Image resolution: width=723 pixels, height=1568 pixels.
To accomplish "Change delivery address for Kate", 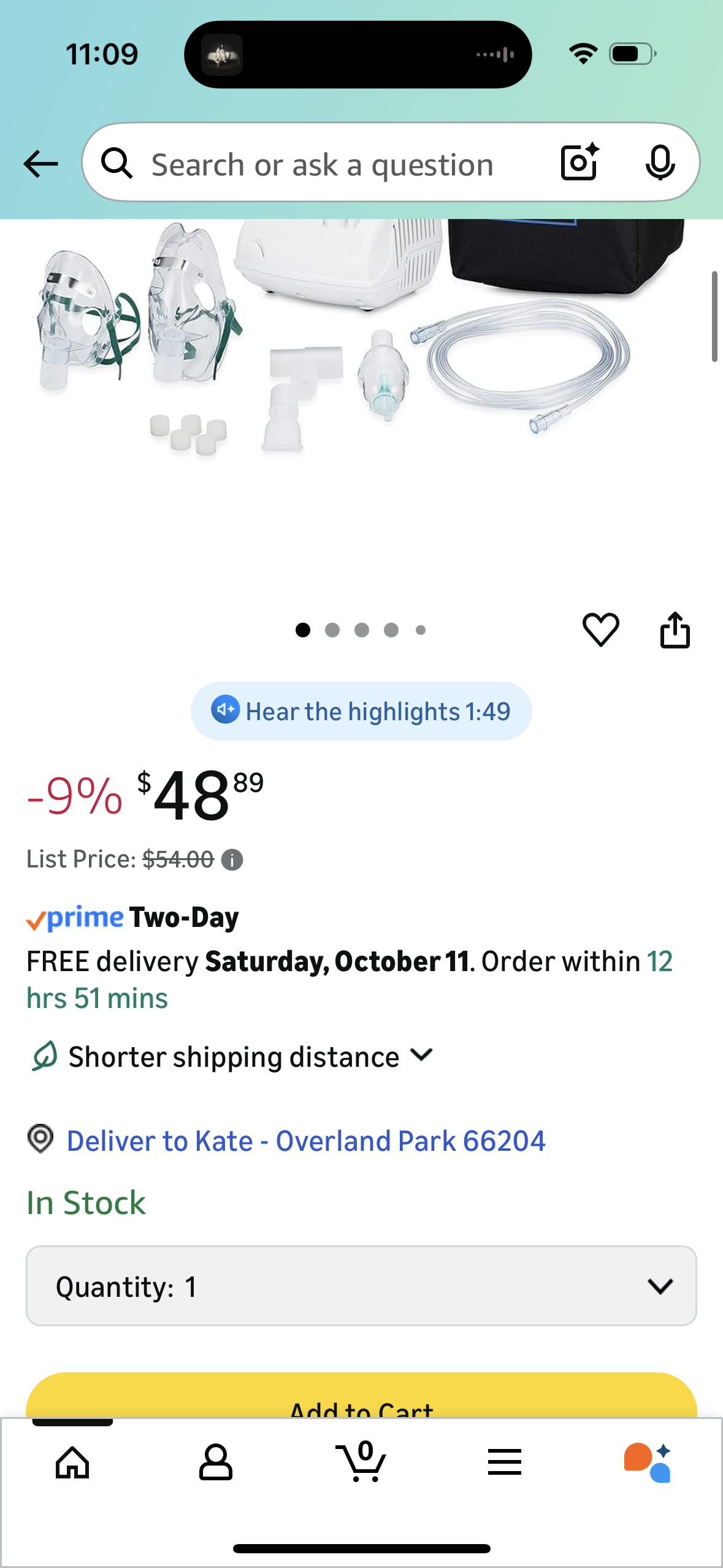I will (305, 1141).
